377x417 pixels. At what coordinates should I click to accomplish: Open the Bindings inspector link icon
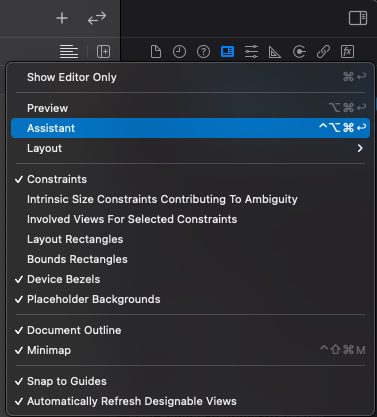[x=323, y=52]
